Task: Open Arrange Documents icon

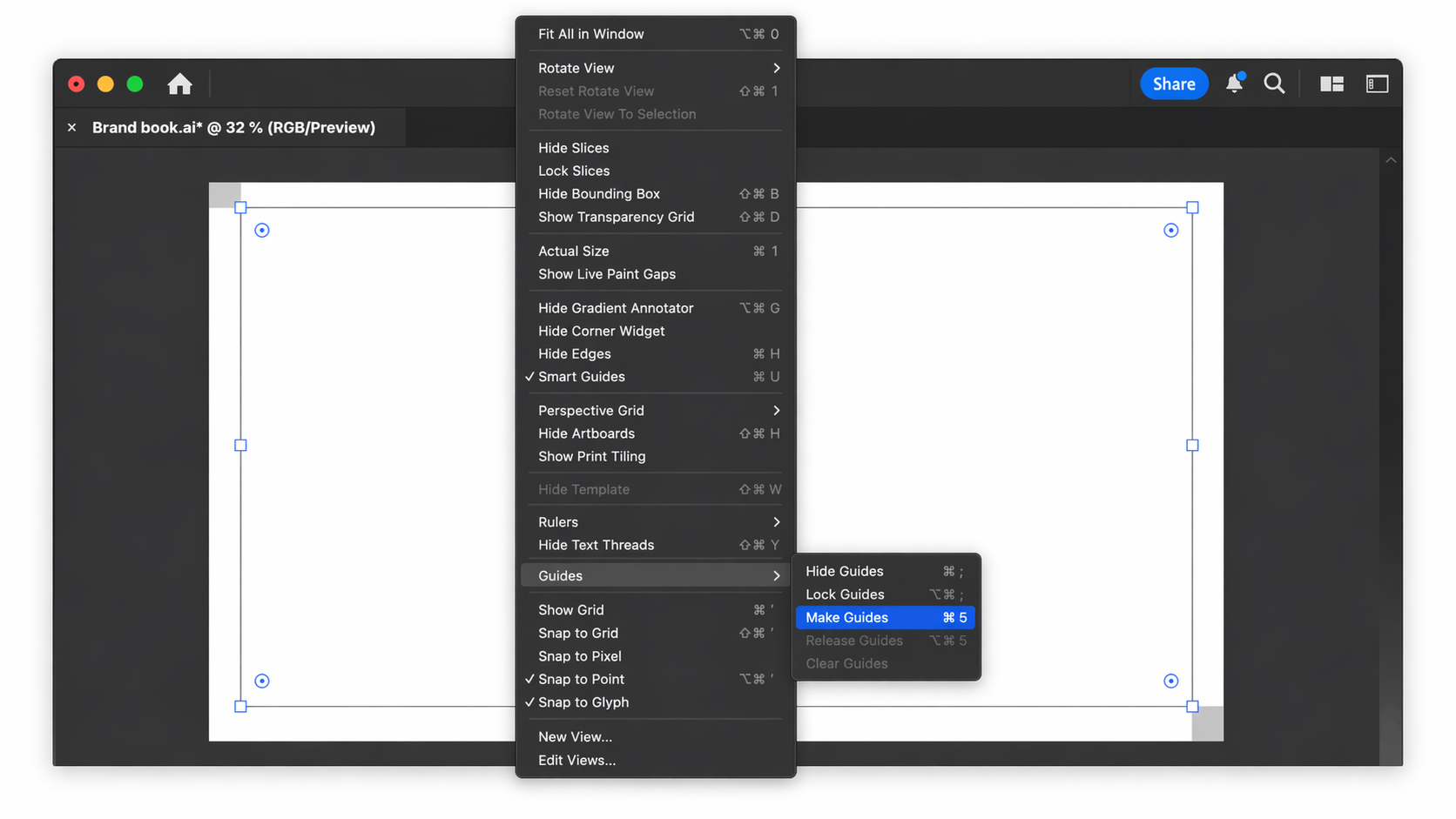Action: coord(1331,84)
